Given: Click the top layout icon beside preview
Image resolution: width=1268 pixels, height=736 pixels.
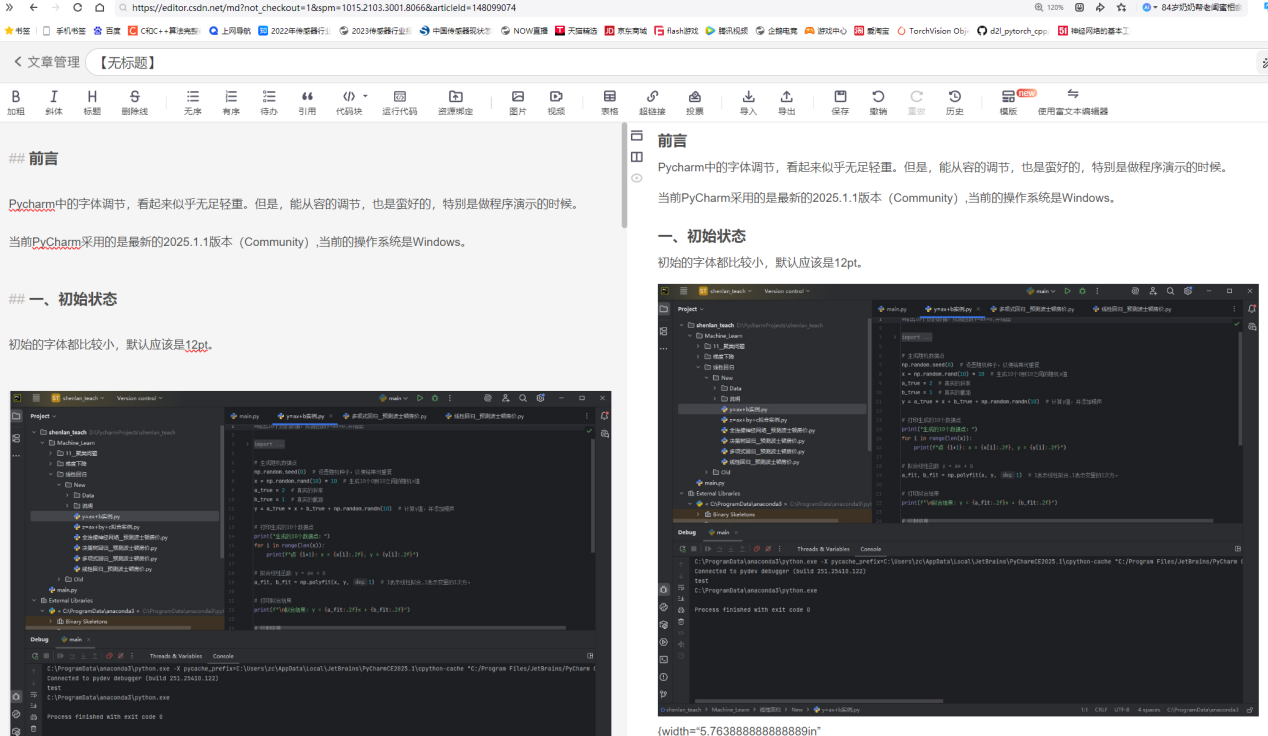Looking at the screenshot, I should tap(637, 136).
